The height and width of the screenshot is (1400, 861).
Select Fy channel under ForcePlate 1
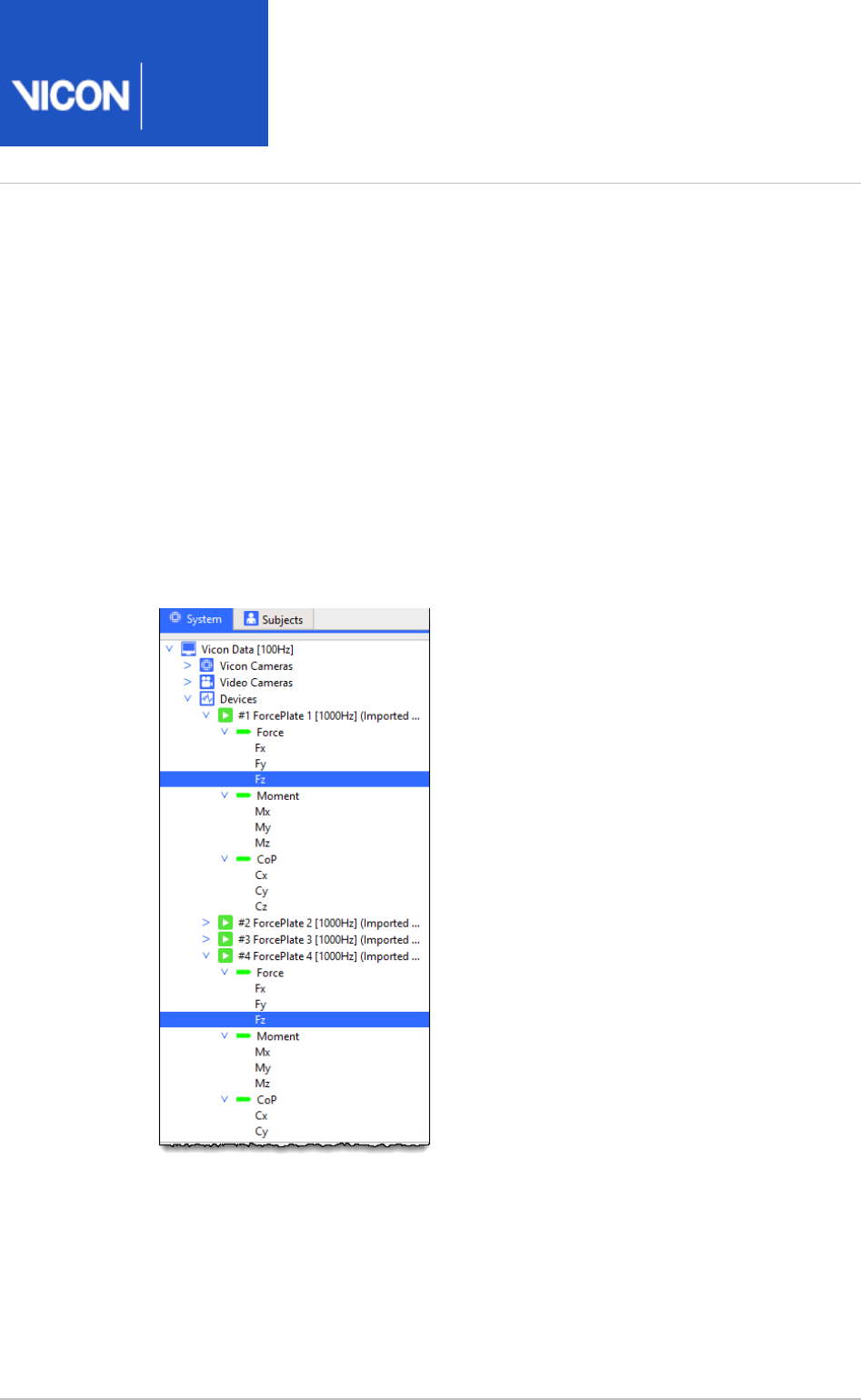(x=260, y=764)
